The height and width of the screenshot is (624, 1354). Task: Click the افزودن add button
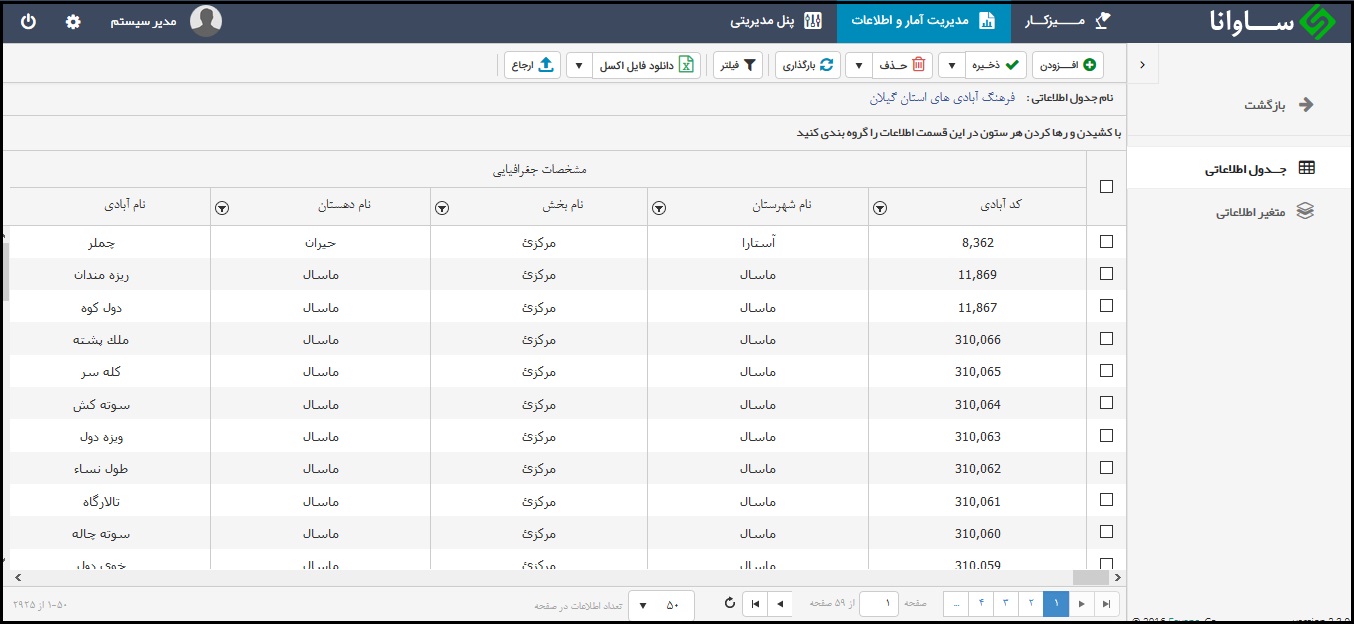tap(1068, 65)
